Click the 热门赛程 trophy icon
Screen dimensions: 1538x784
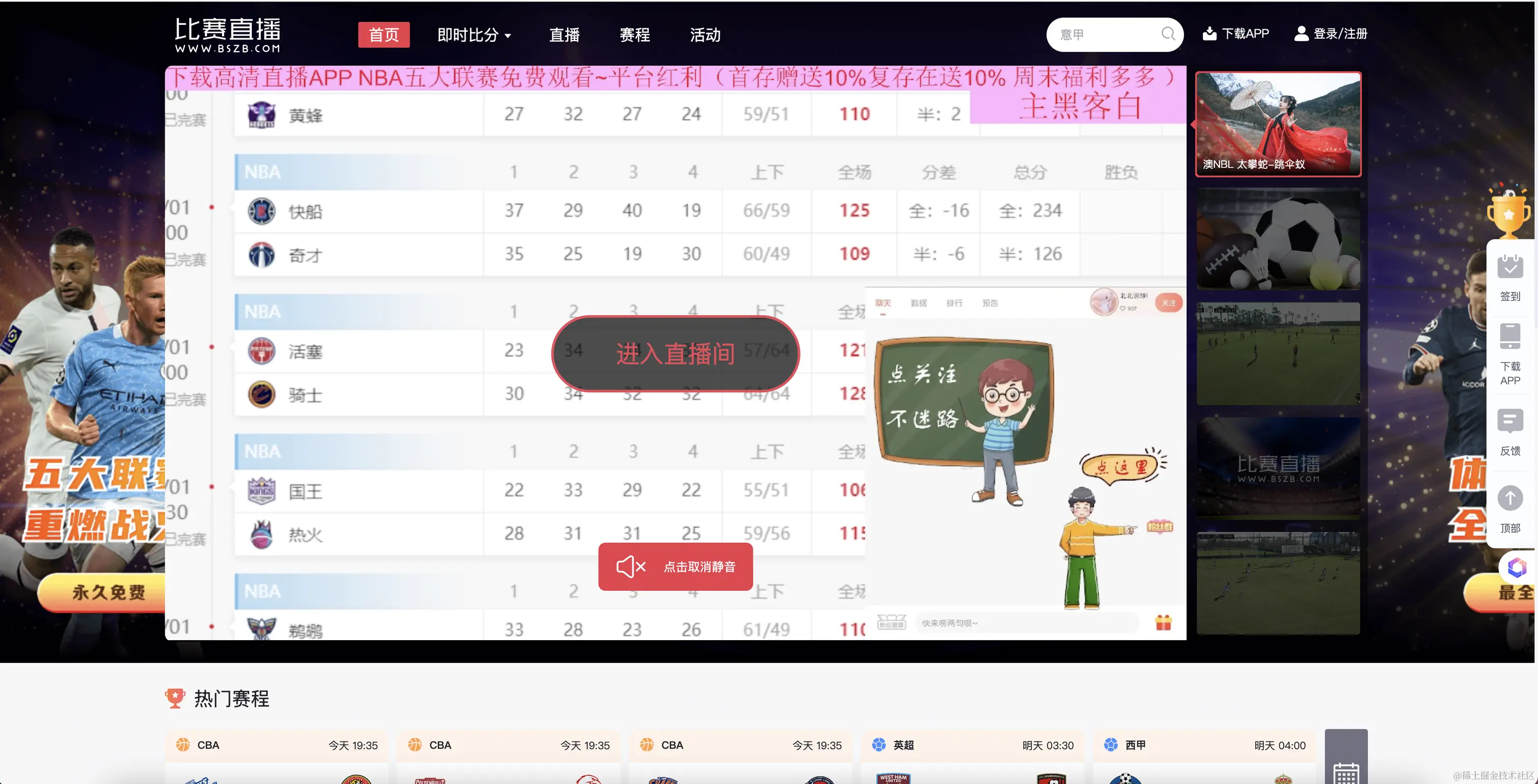pos(175,698)
